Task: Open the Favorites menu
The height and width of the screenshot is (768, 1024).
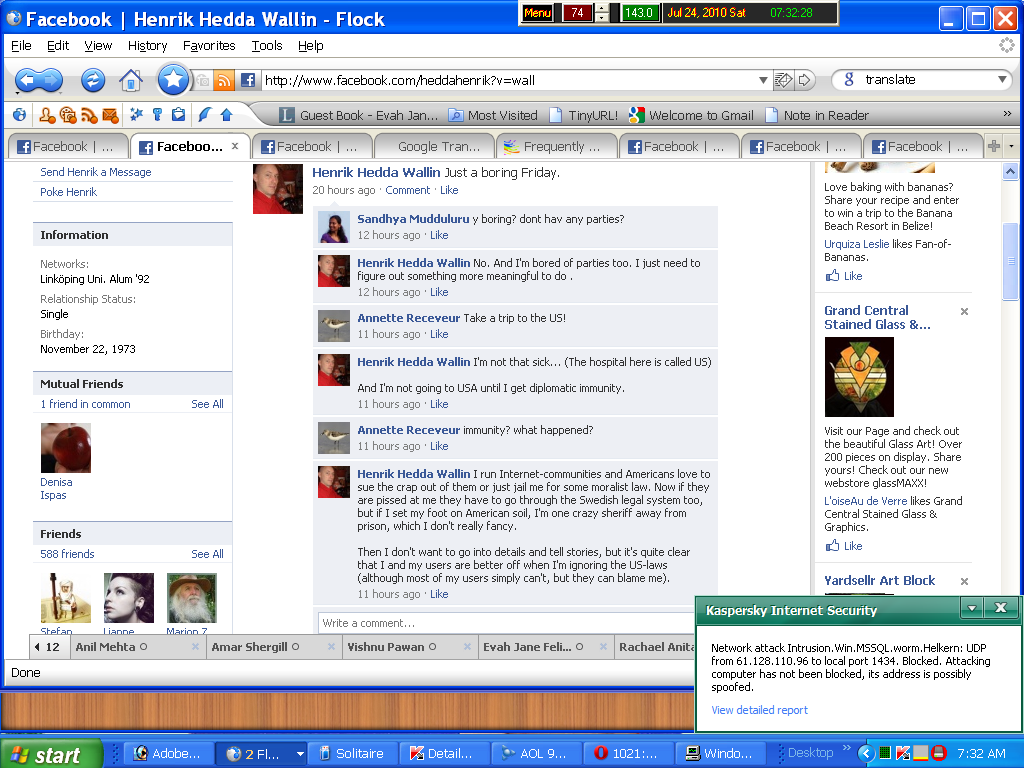Action: click(209, 46)
